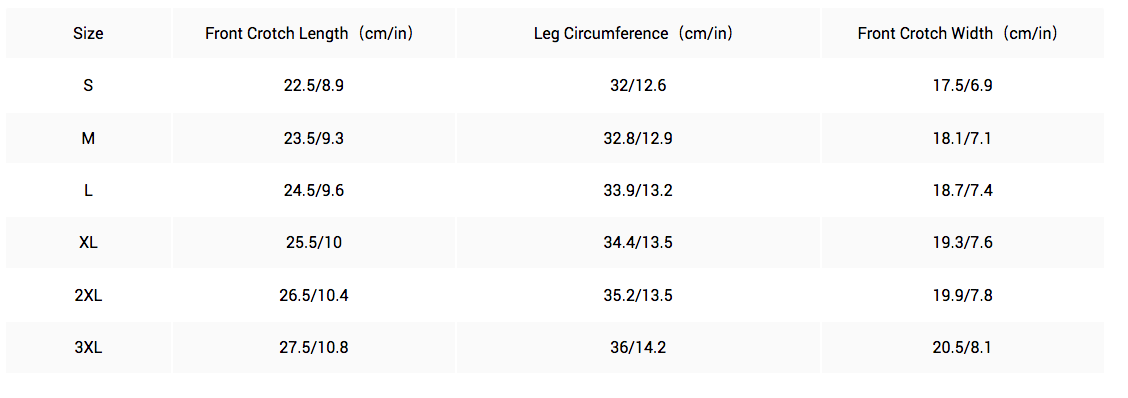The image size is (1128, 398).
Task: Select the 3XL size row label
Action: click(x=88, y=348)
